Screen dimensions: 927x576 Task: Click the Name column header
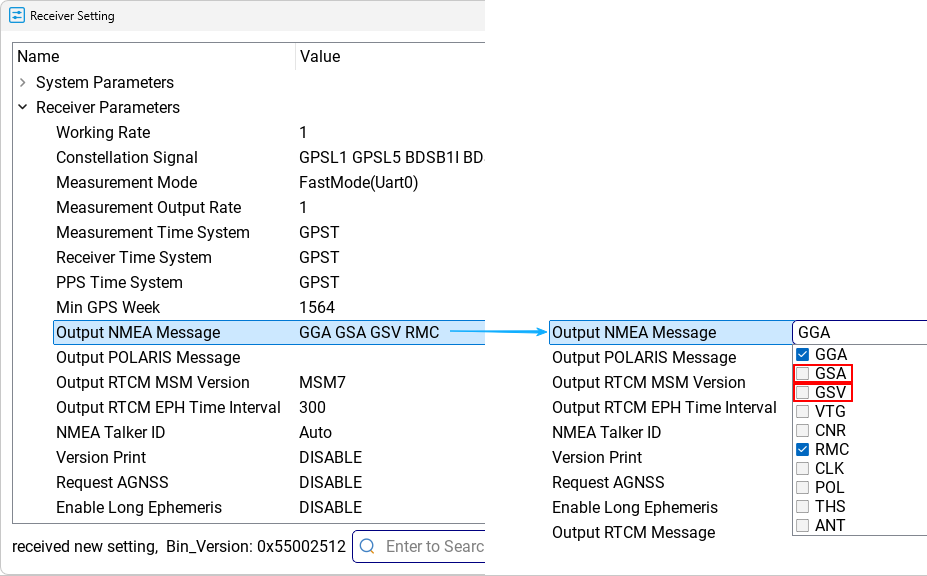click(x=38, y=56)
